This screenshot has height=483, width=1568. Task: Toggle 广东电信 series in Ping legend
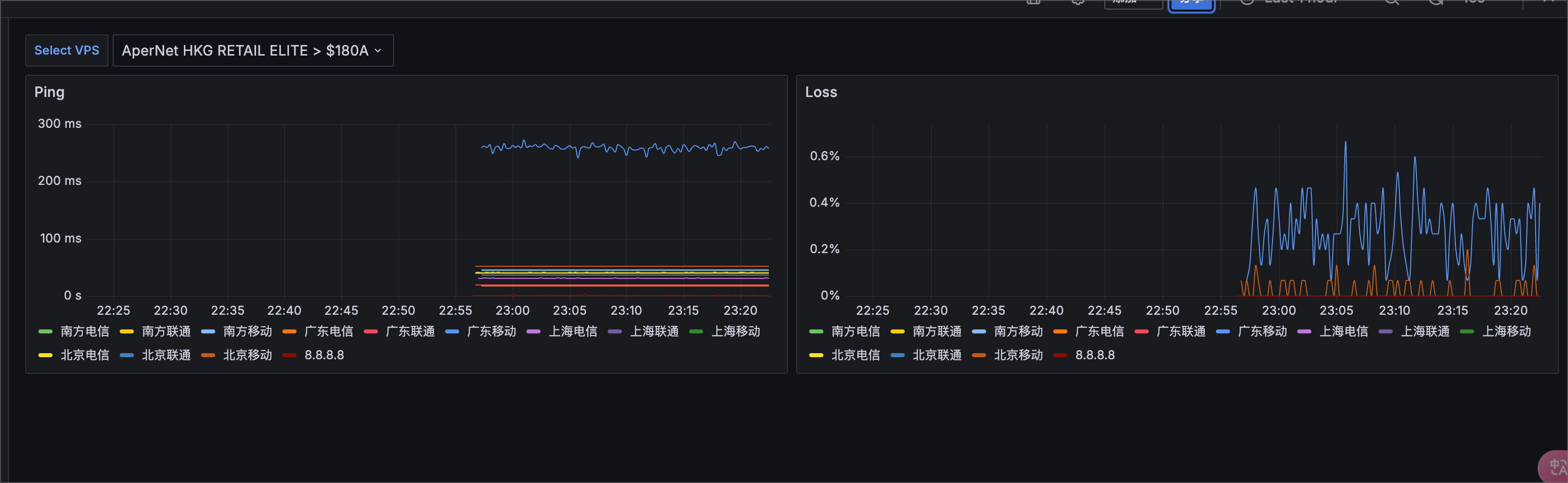(x=329, y=331)
